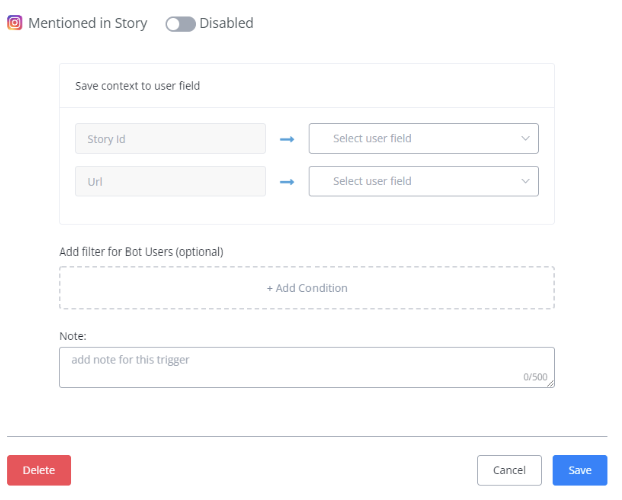Click the Mentioned in Story title
This screenshot has width=622, height=500.
tap(88, 23)
